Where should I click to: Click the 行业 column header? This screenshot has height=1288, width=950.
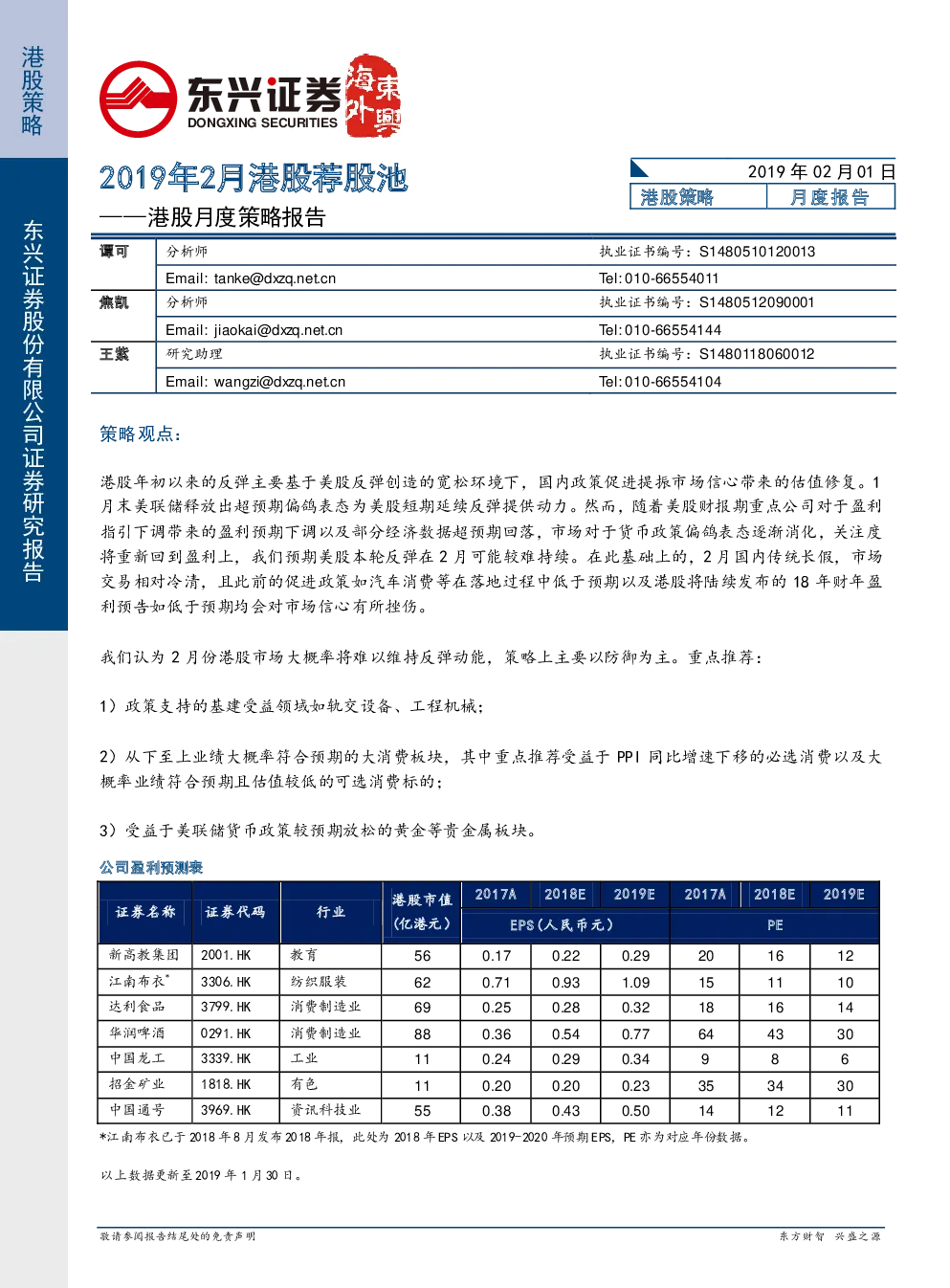(x=331, y=912)
